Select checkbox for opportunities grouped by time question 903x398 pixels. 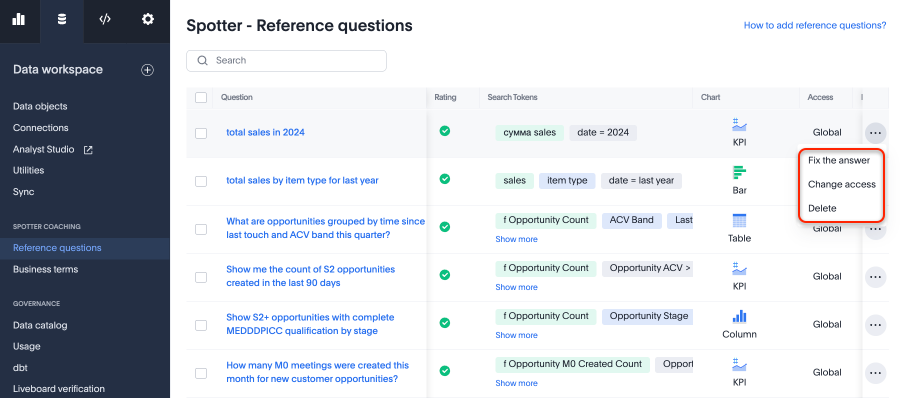[201, 229]
